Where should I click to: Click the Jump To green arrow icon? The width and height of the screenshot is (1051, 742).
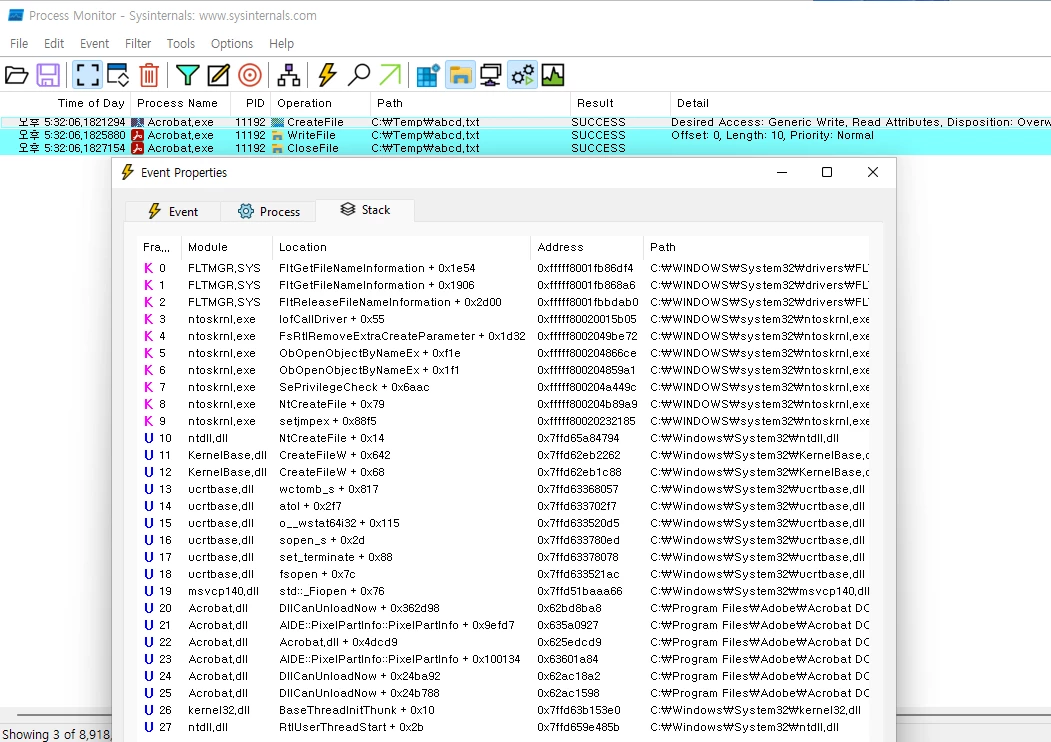coord(390,75)
